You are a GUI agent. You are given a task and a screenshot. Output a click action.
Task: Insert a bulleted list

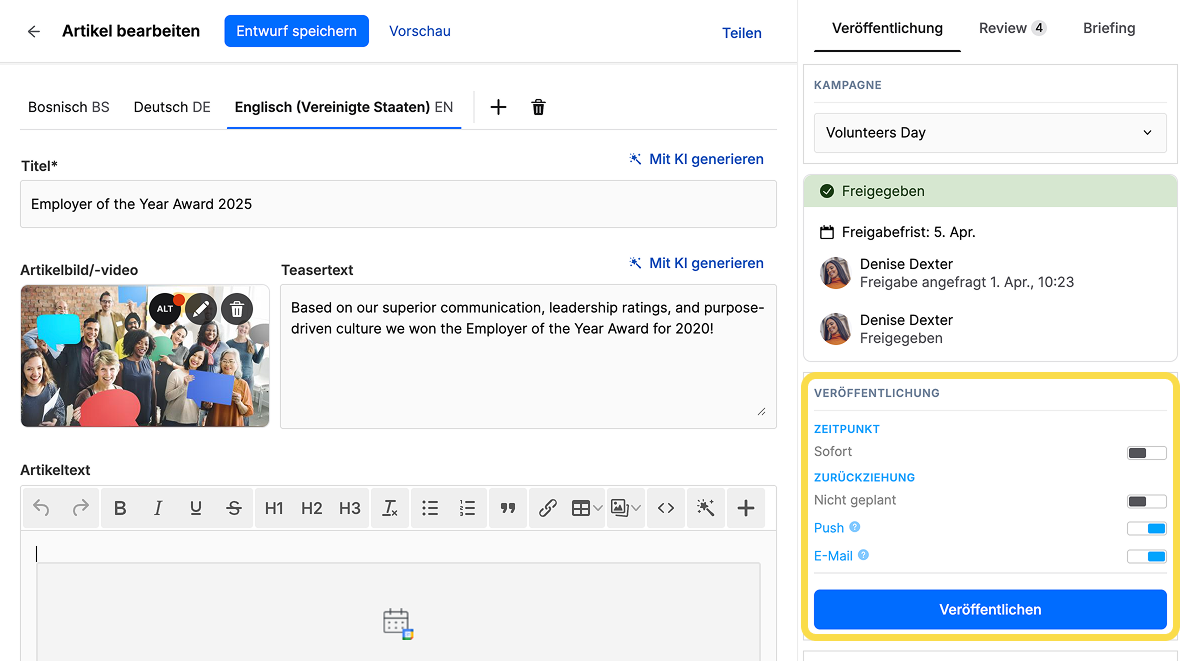pos(430,508)
